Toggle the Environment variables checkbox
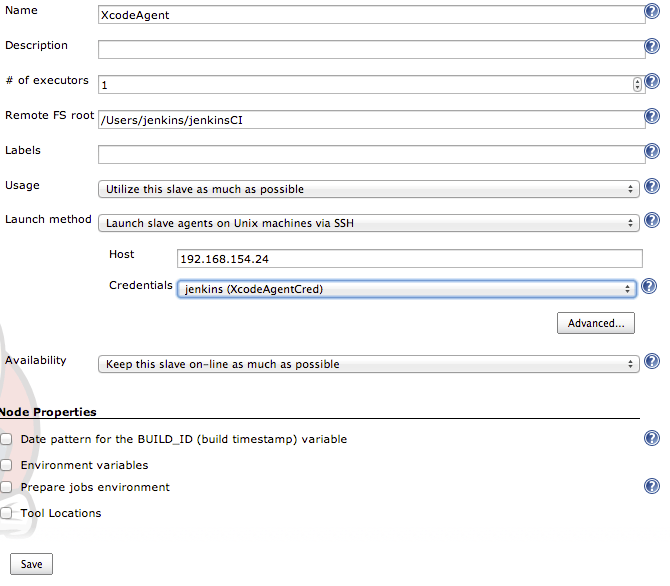Image resolution: width=670 pixels, height=586 pixels. click(x=7, y=465)
